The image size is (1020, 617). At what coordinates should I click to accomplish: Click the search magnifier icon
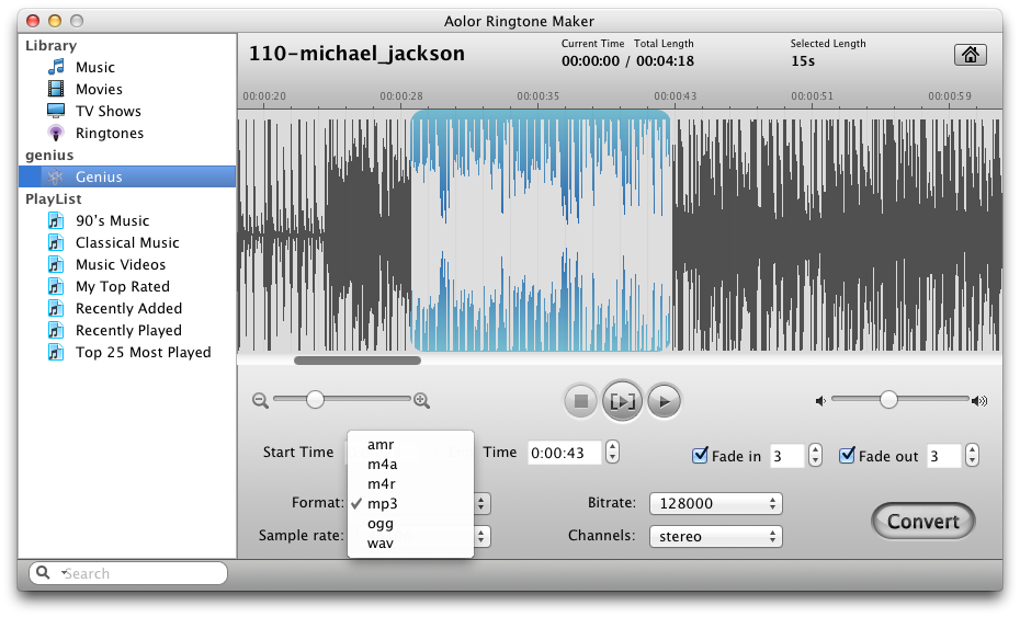[x=43, y=573]
